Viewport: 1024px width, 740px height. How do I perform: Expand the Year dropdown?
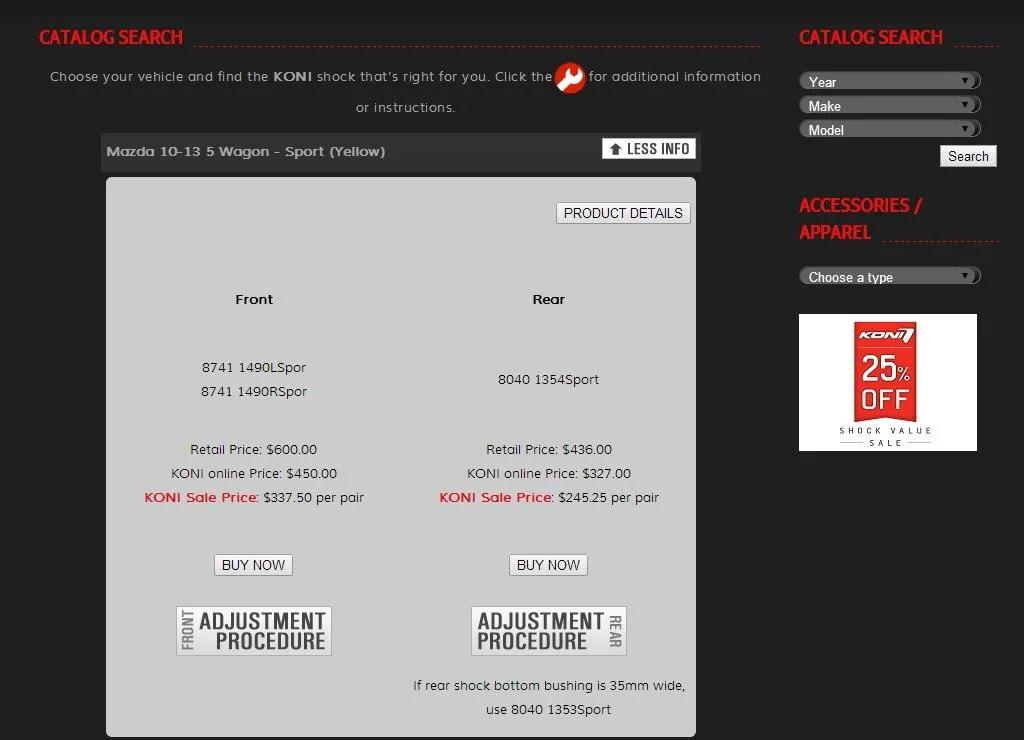pyautogui.click(x=889, y=81)
